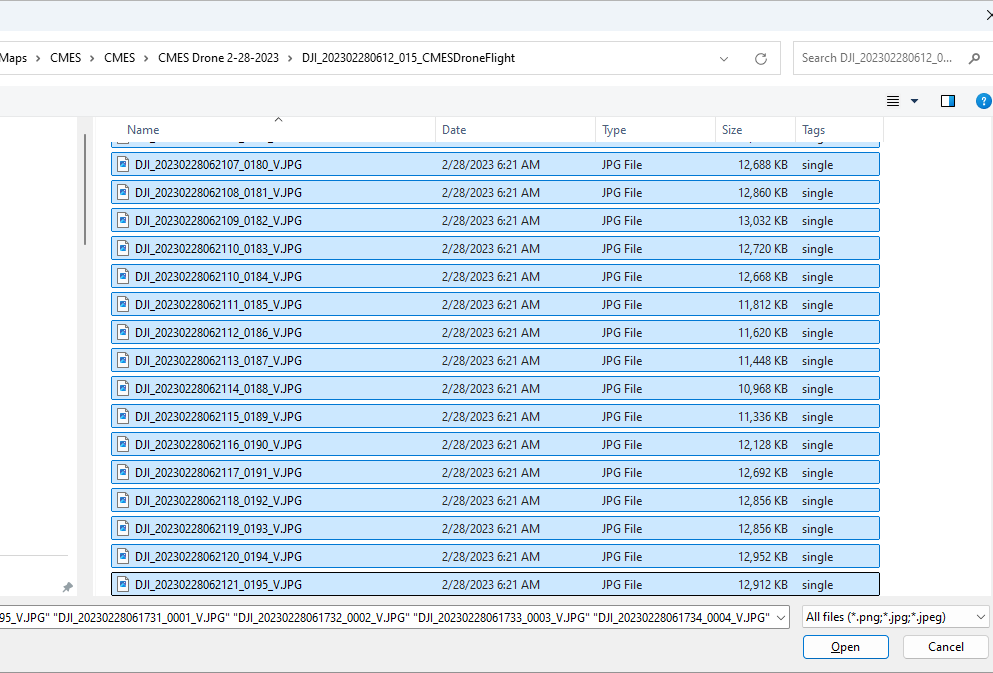Viewport: 993px width, 673px height.
Task: Click the Refresh folder icon
Action: (x=761, y=59)
